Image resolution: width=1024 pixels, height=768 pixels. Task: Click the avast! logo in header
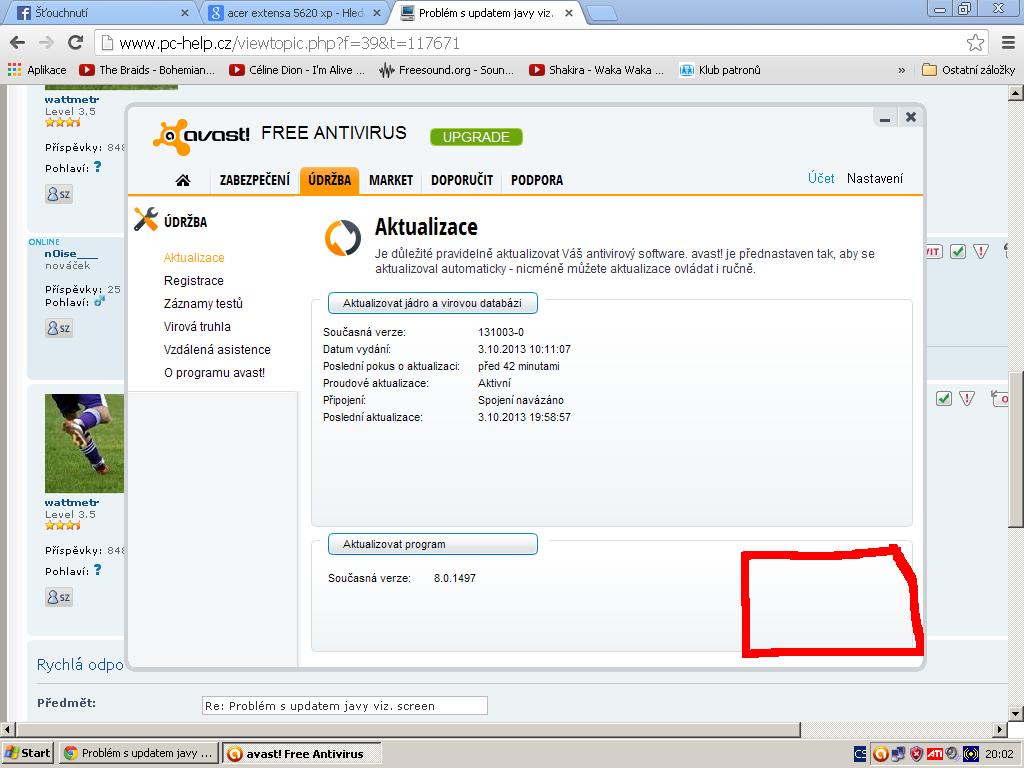(x=201, y=136)
